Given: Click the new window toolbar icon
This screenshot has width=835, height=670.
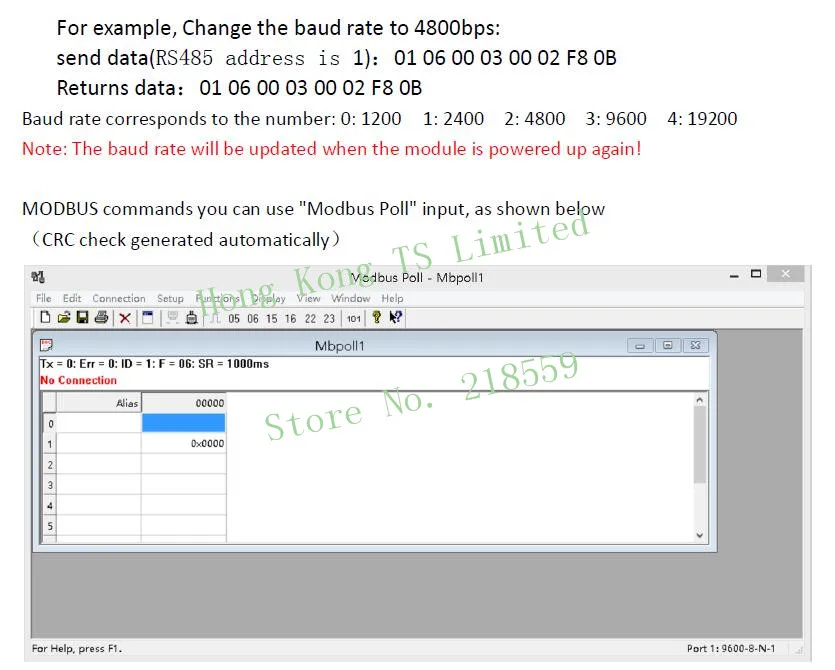Looking at the screenshot, I should tap(148, 318).
